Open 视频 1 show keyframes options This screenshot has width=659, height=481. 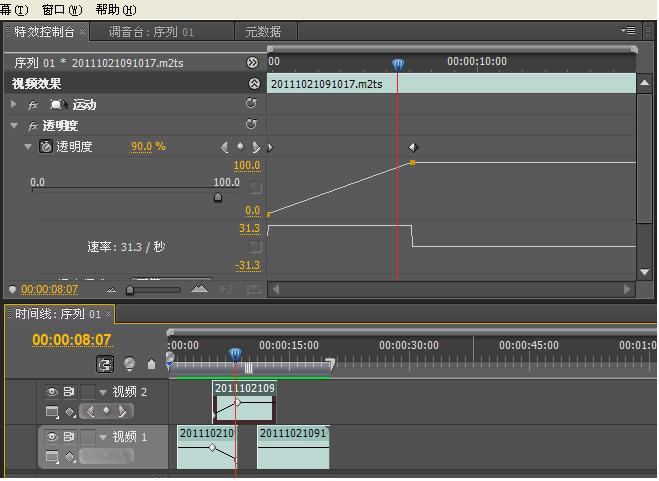pos(70,457)
